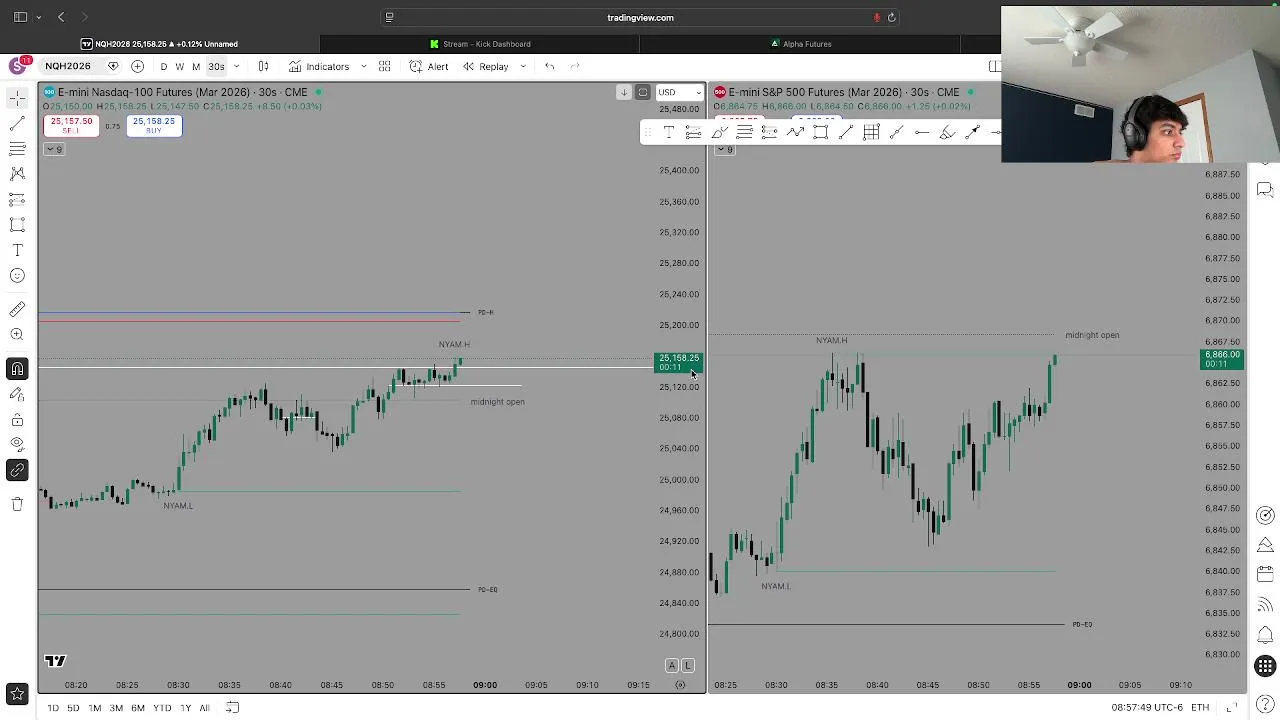Open timezone menu 08:57:49 UTC-6

1147,708
